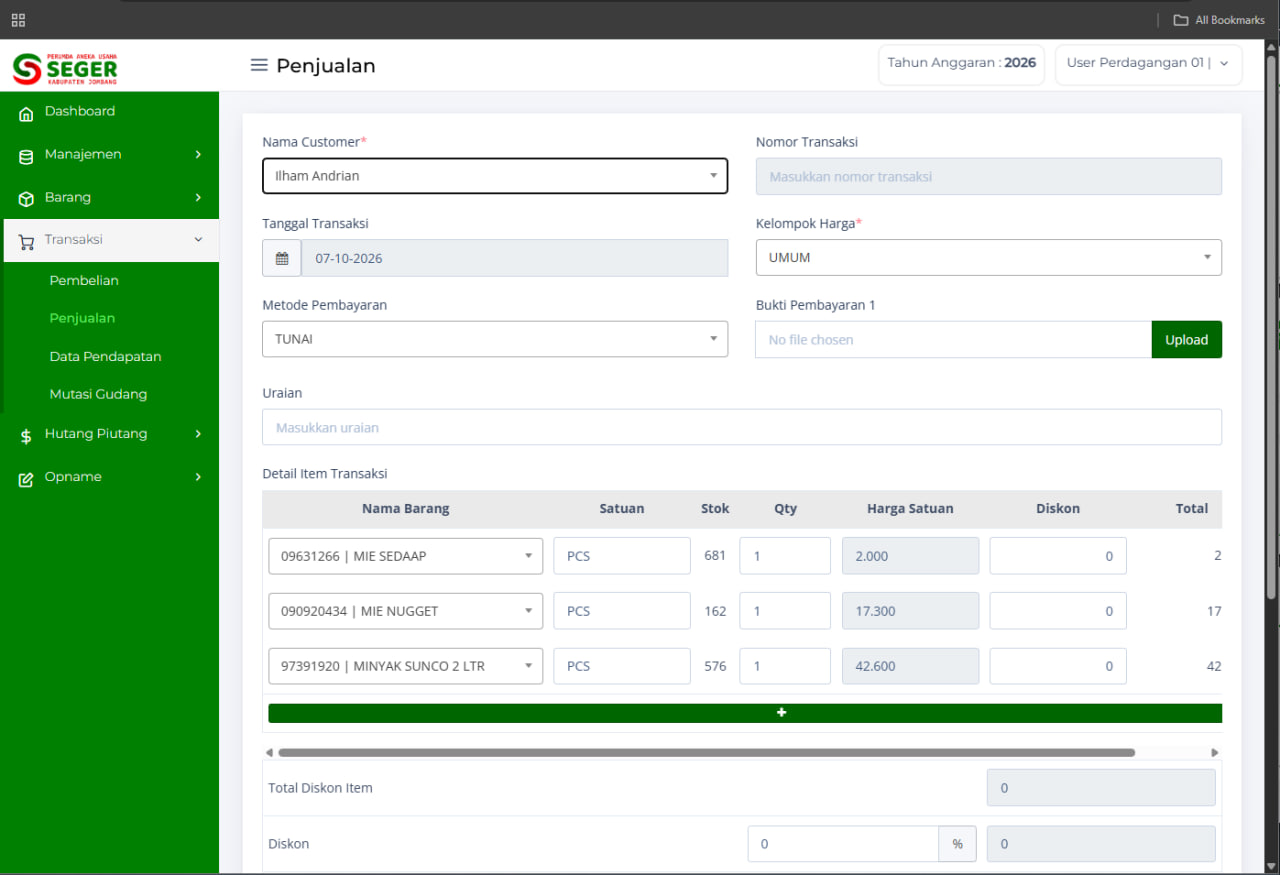The height and width of the screenshot is (875, 1280).
Task: Change the MIE SEDAAP item dropdown
Action: point(406,556)
